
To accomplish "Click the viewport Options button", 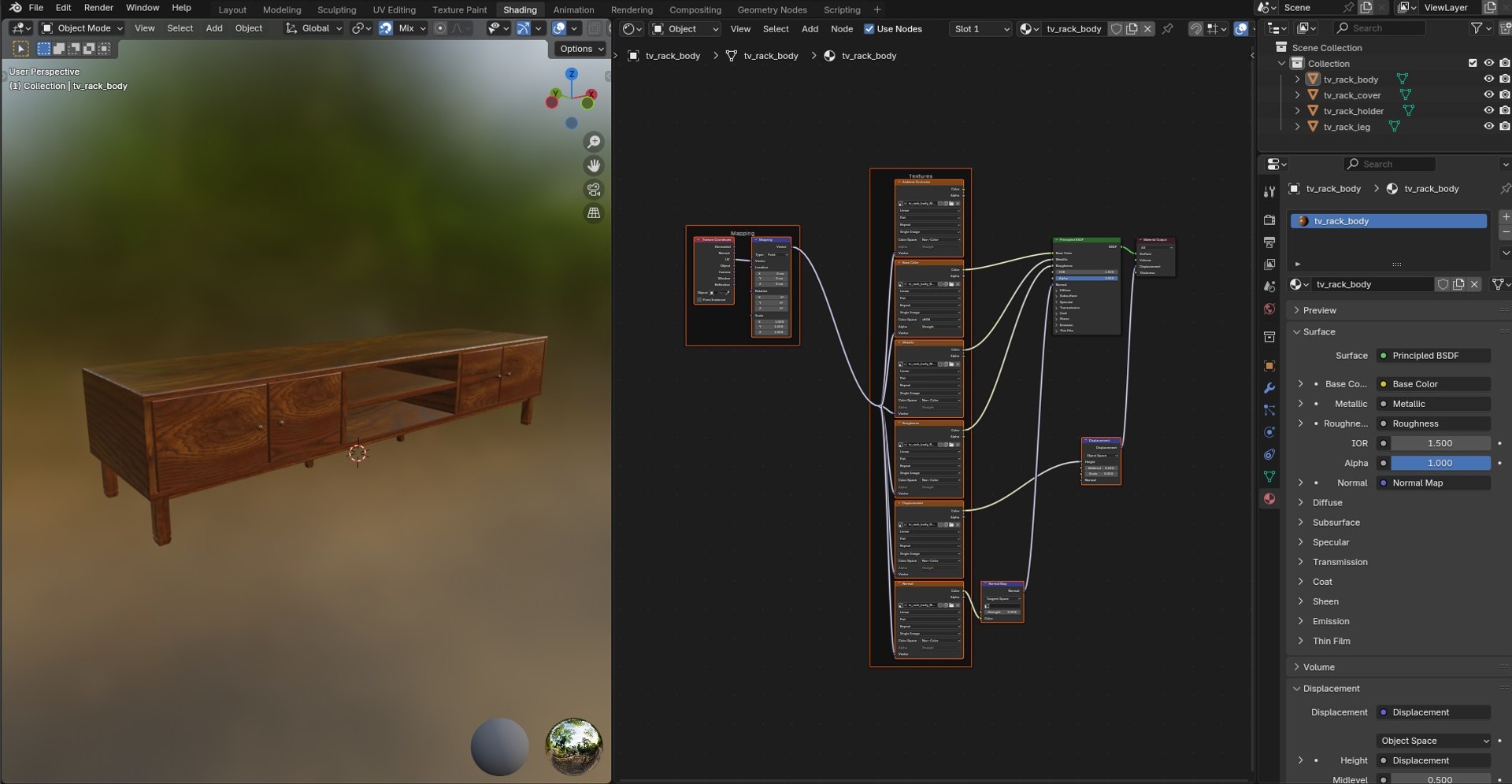I will [580, 49].
